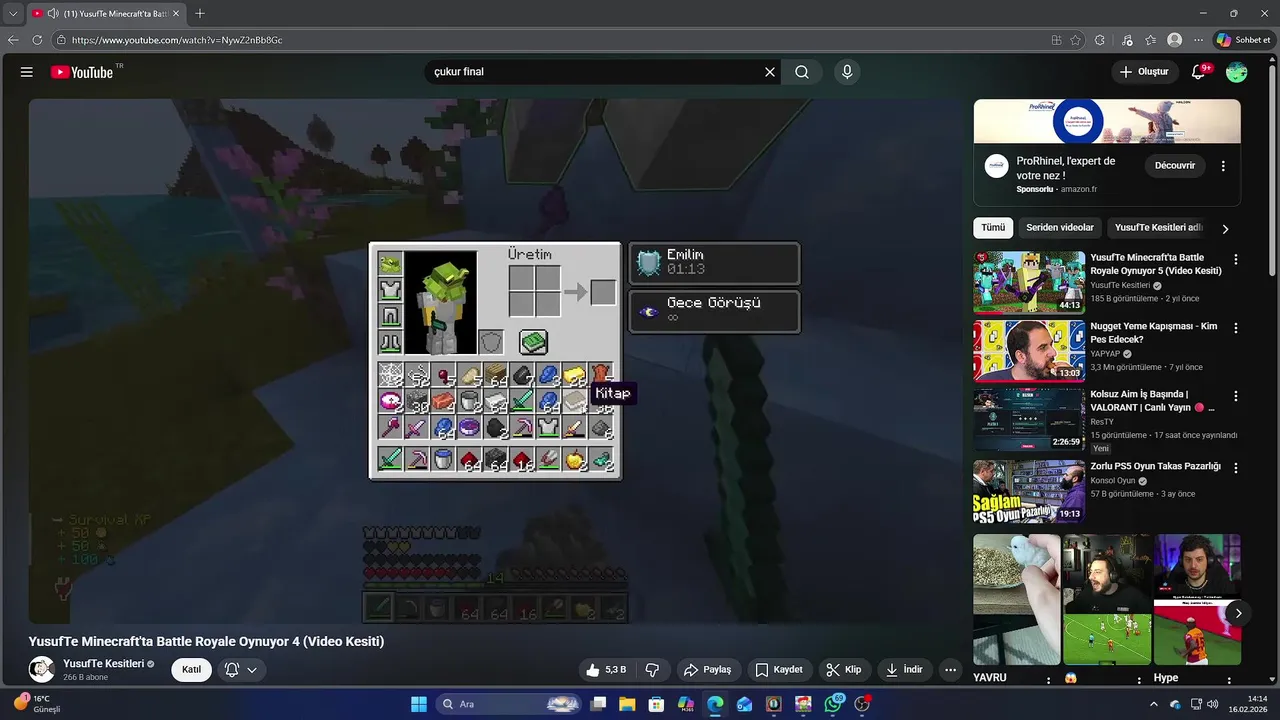Screen dimensions: 1280x720
Task: Open the Edge profile icon
Action: pos(1175,40)
